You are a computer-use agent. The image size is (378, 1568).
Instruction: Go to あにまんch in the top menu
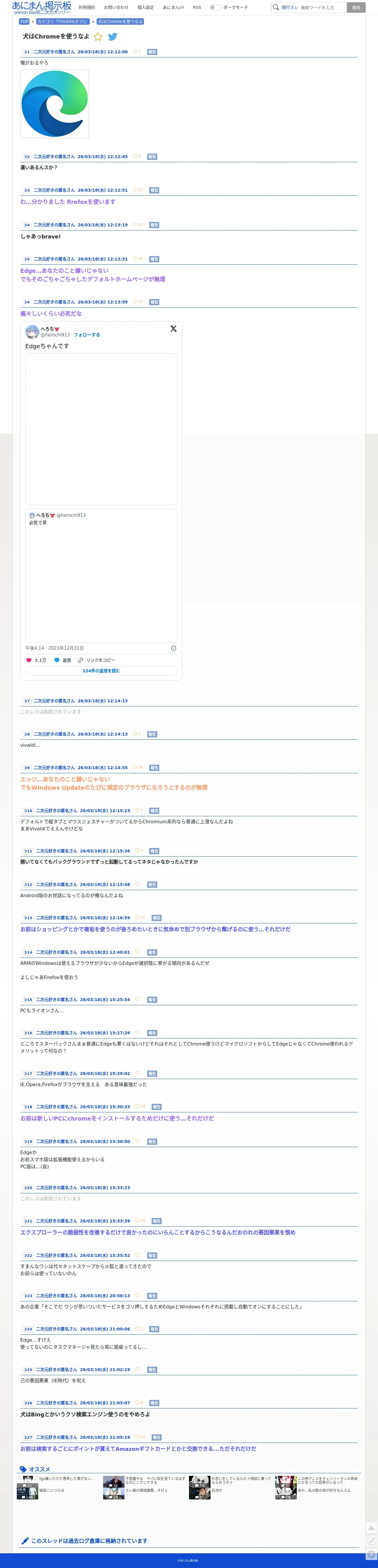click(173, 7)
